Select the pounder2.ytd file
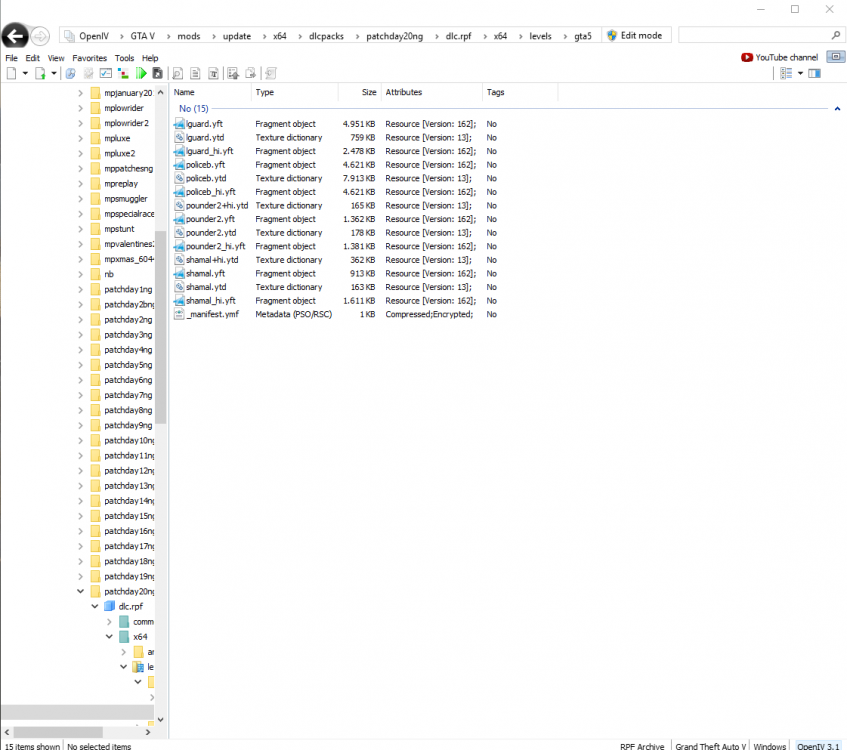 coord(211,233)
